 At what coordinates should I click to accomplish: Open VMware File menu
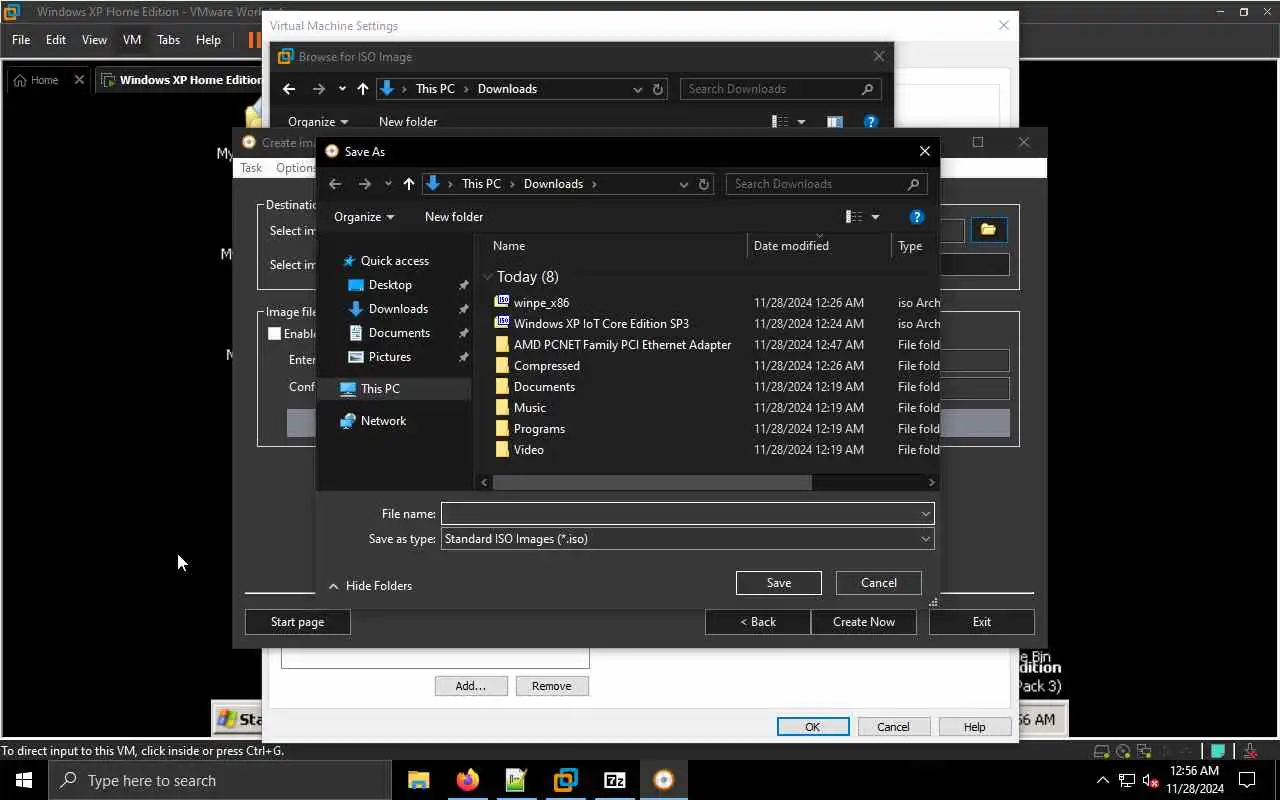coord(21,40)
